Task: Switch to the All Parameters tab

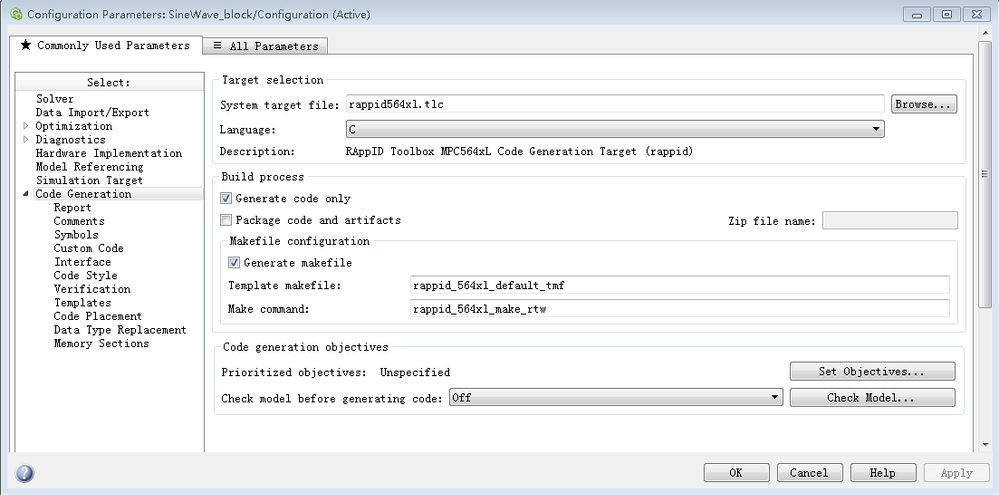Action: [265, 46]
